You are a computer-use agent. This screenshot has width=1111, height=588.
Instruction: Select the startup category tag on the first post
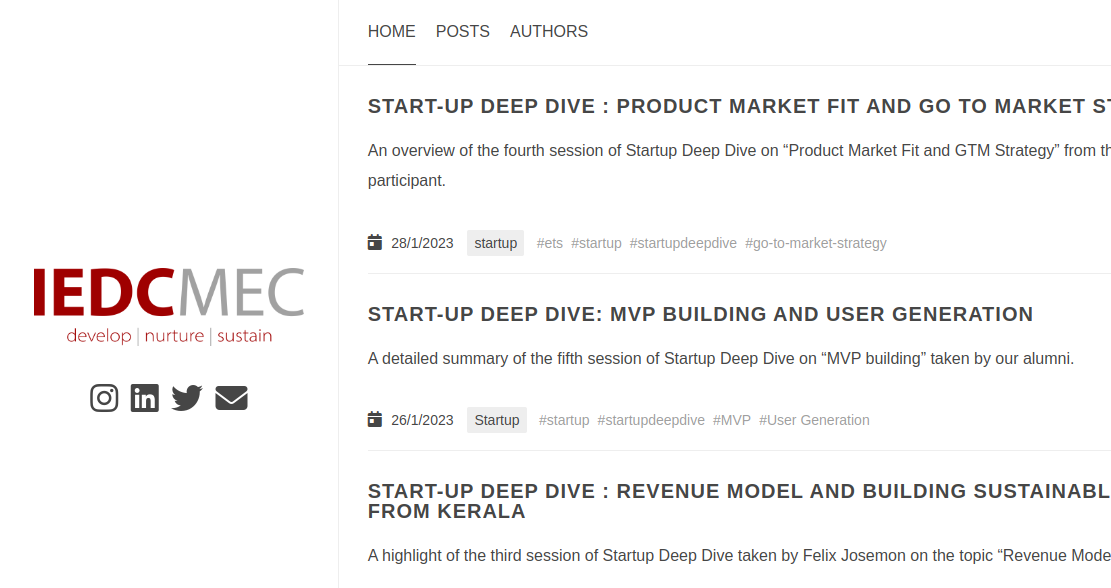pos(495,242)
